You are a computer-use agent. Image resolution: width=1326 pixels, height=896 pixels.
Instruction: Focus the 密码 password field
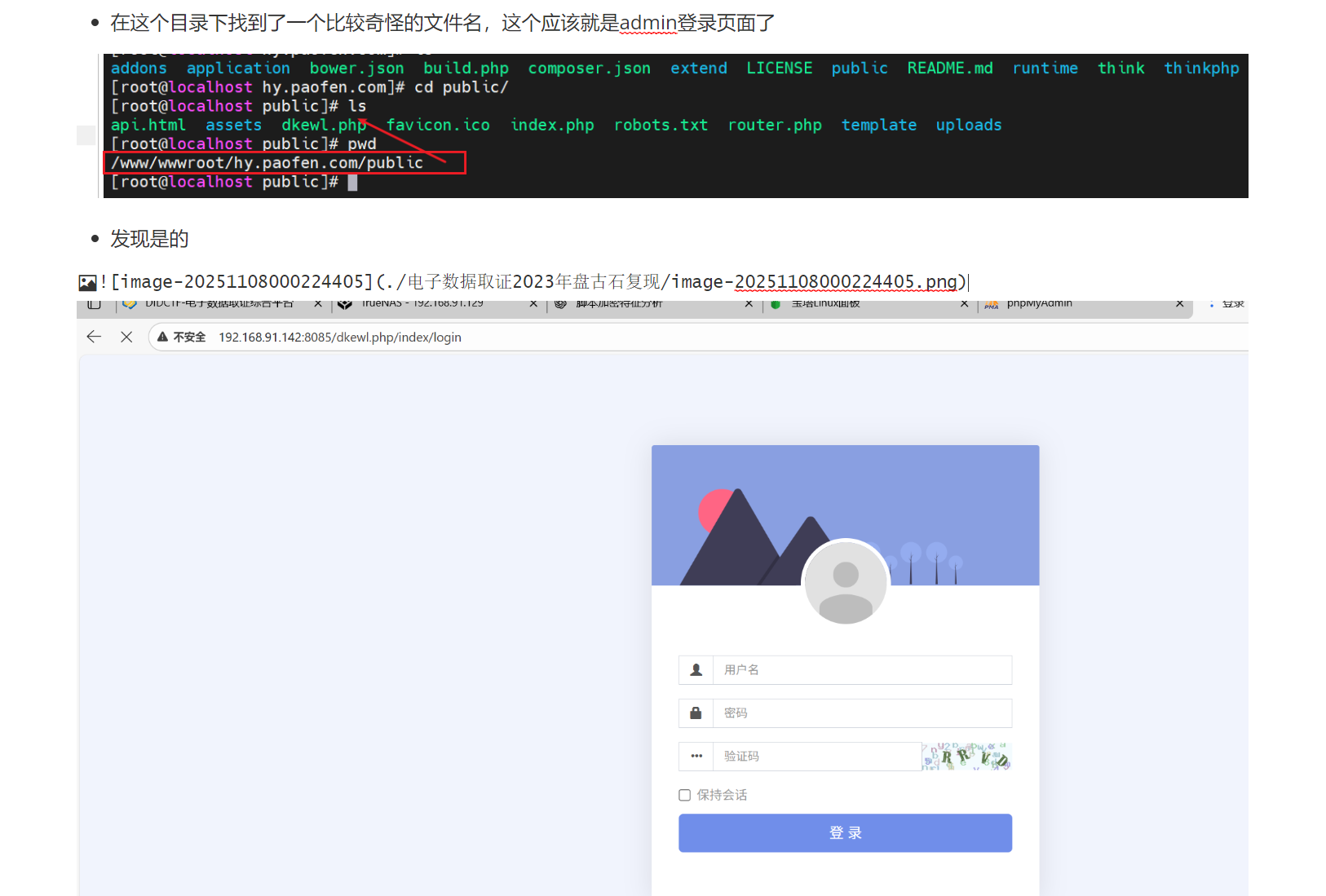[x=861, y=713]
